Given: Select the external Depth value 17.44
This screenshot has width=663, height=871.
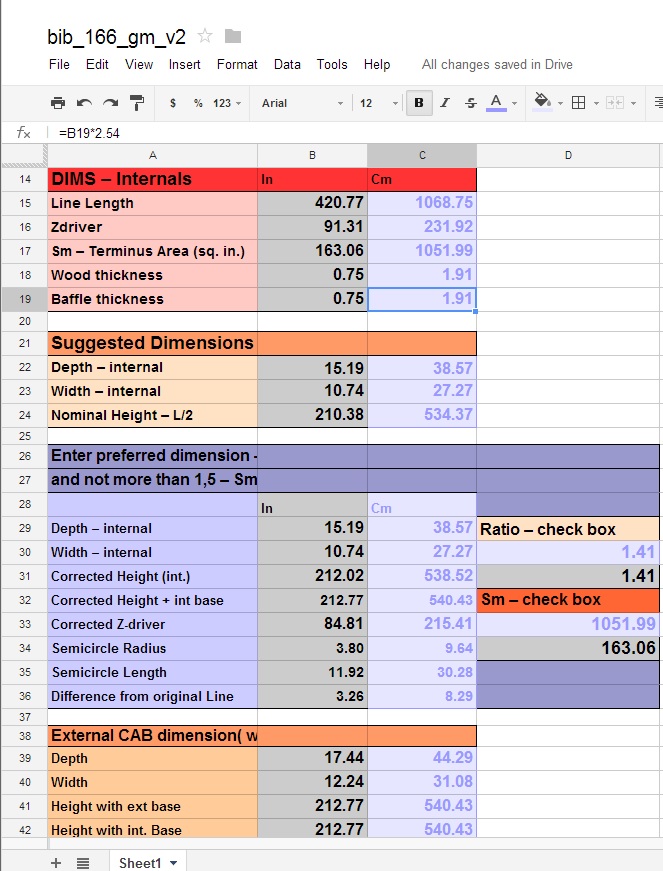Looking at the screenshot, I should [x=312, y=758].
